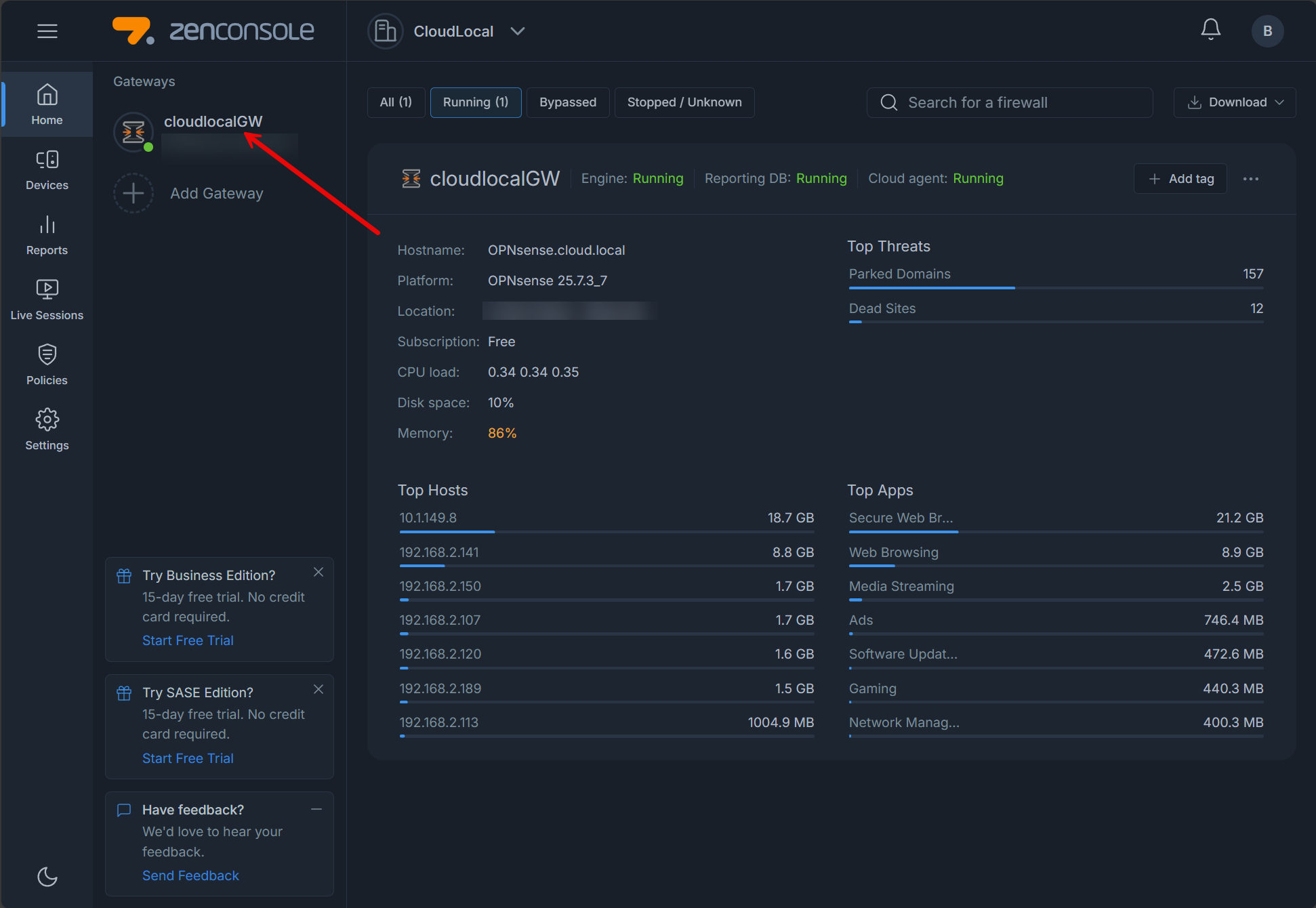The image size is (1316, 908).
Task: Click the cloudlocalGW gateway icon
Action: 133,132
